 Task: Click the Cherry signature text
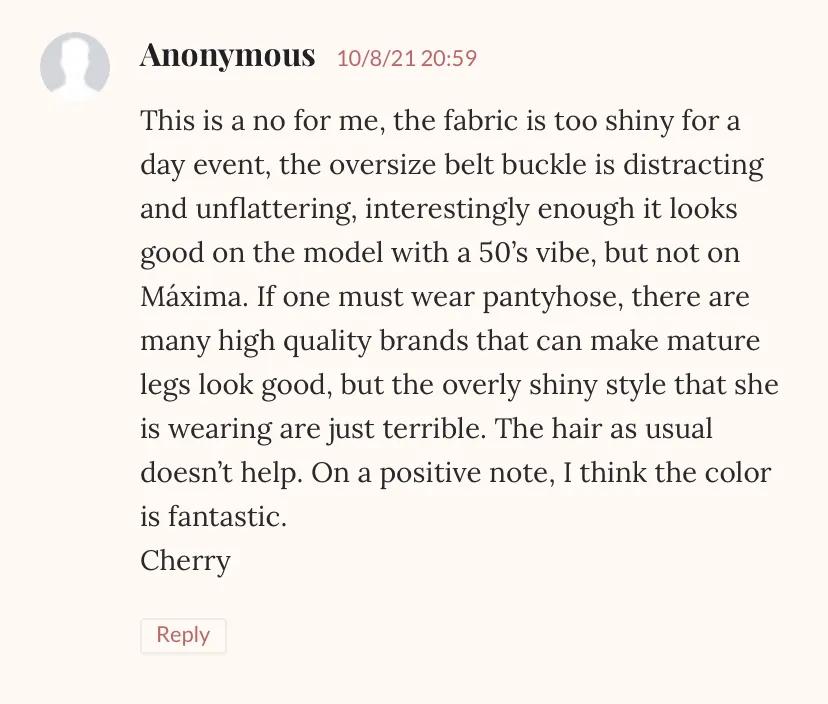[185, 560]
